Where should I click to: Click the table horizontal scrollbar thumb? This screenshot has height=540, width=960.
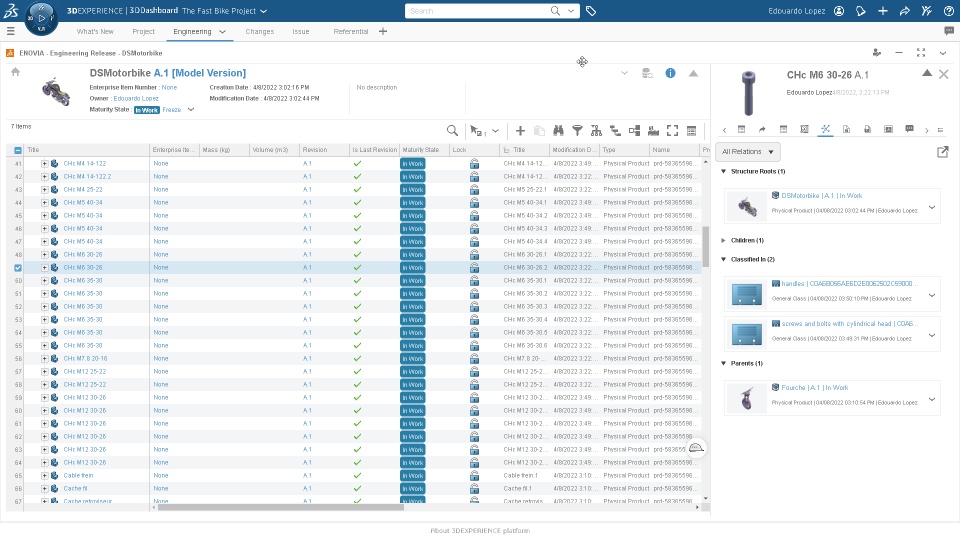pyautogui.click(x=280, y=507)
